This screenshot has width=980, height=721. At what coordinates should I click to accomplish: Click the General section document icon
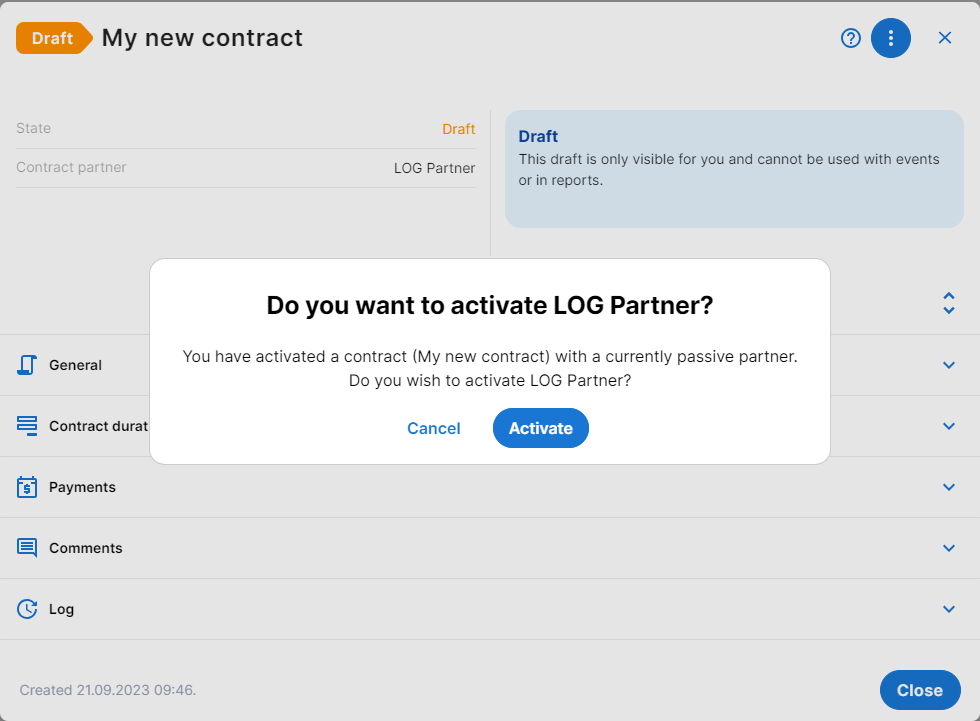(27, 365)
